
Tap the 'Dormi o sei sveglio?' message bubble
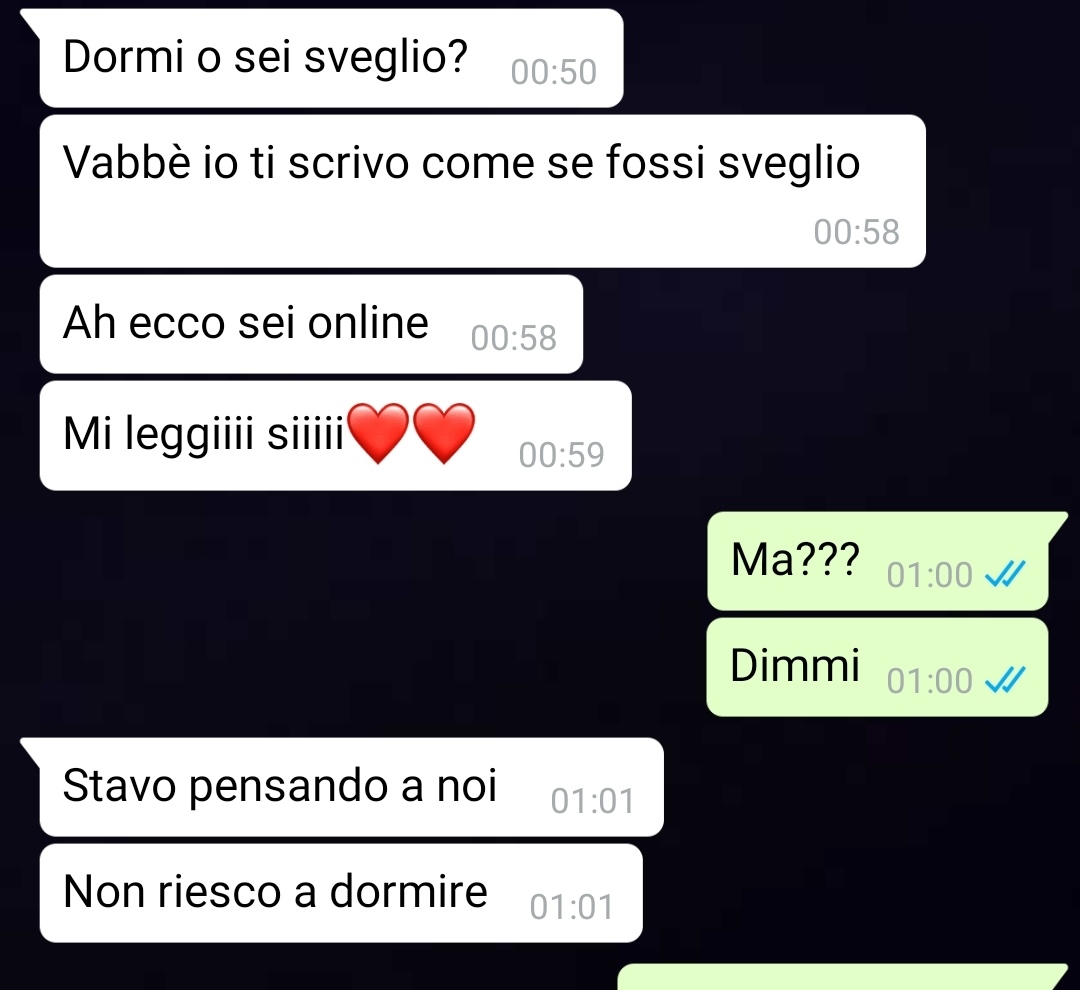tap(331, 58)
